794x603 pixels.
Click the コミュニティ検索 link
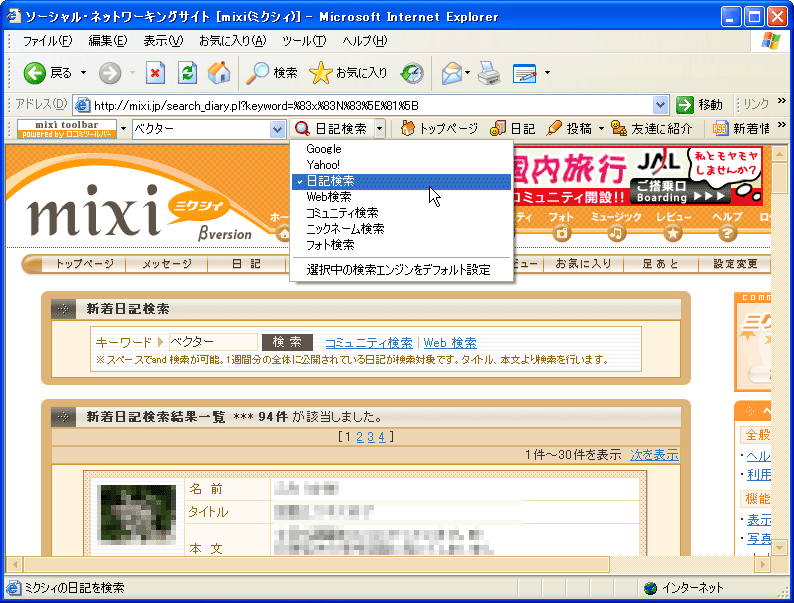[369, 343]
